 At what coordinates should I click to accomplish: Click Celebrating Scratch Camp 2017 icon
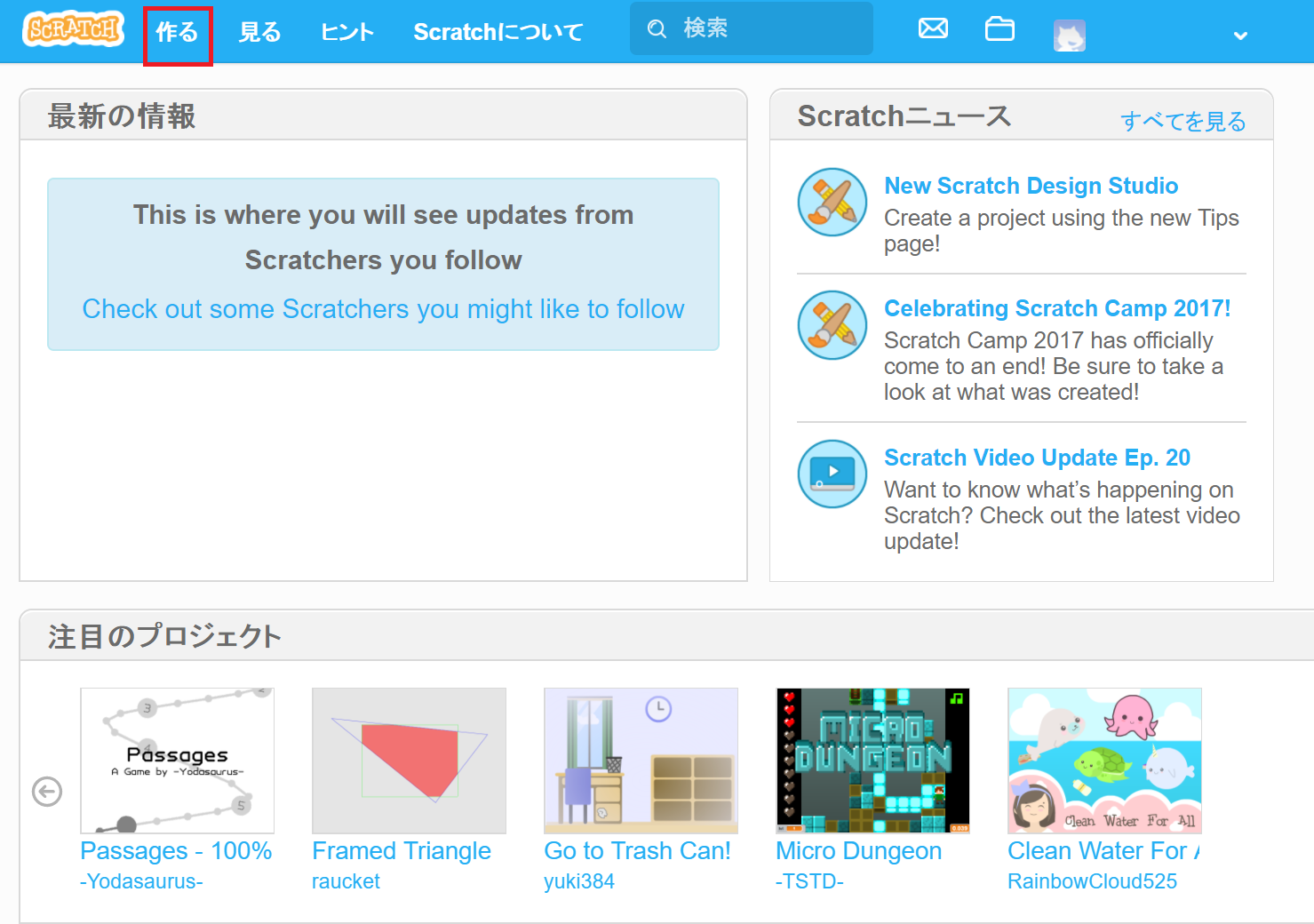point(832,324)
